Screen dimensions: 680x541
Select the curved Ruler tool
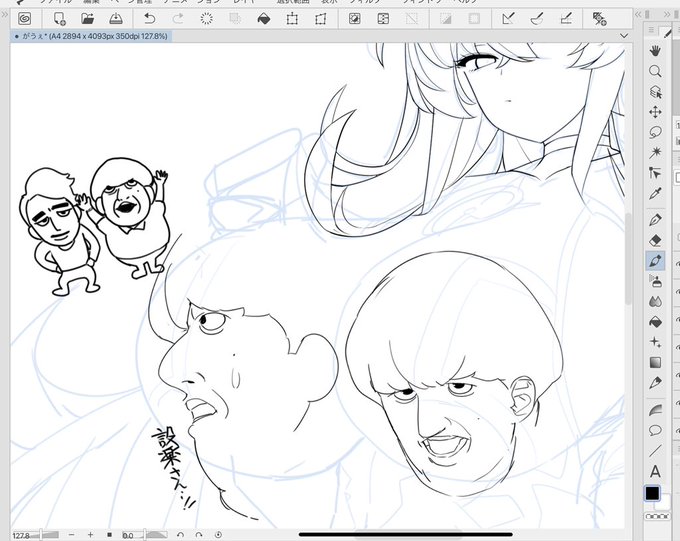coord(655,410)
